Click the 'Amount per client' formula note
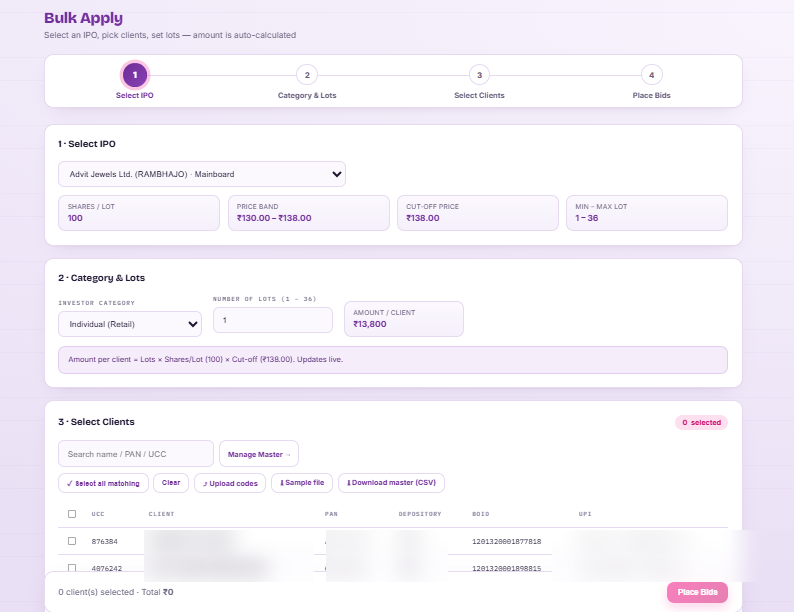The height and width of the screenshot is (612, 794). tap(392, 360)
